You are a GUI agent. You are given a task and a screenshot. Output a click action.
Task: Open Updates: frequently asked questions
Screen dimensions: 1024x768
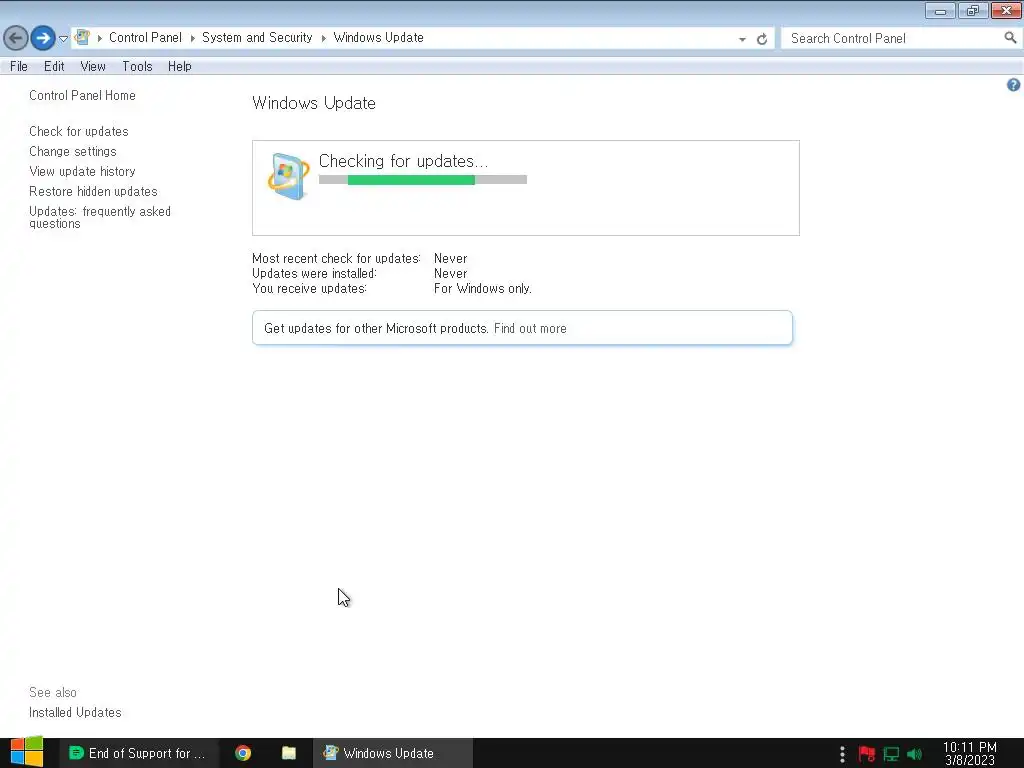tap(100, 217)
